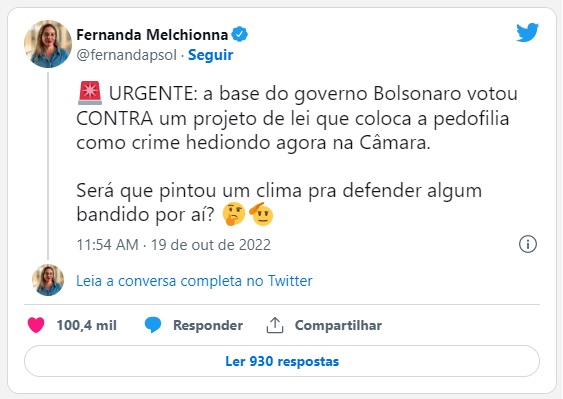This screenshot has height=399, width=563.
Task: Click the small avatar beside conversation link
Action: [48, 280]
